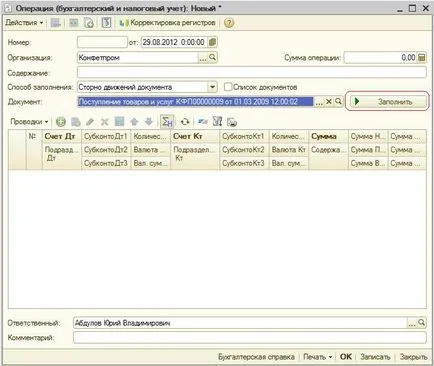Click the Валюта Кт column header
Screen dimensions: 434x366
click(x=289, y=150)
